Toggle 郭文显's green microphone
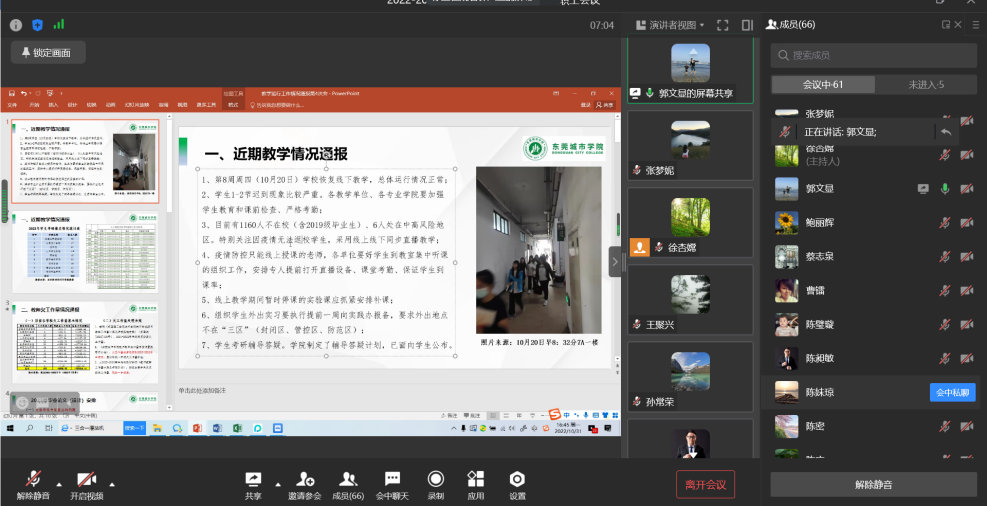The image size is (987, 506). pyautogui.click(x=945, y=188)
